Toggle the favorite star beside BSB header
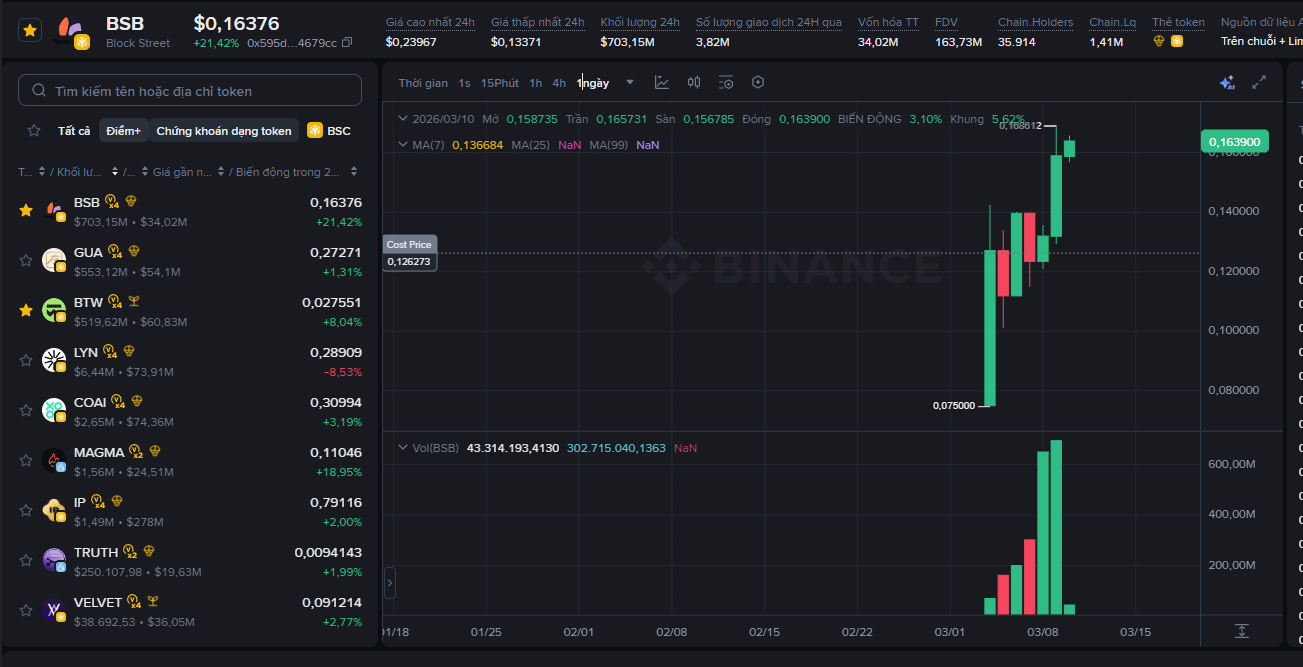1303x667 pixels. [x=30, y=30]
